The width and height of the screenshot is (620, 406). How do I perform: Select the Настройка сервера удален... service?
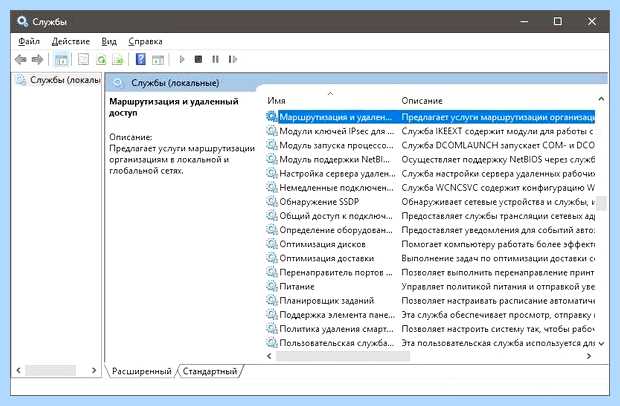click(337, 174)
